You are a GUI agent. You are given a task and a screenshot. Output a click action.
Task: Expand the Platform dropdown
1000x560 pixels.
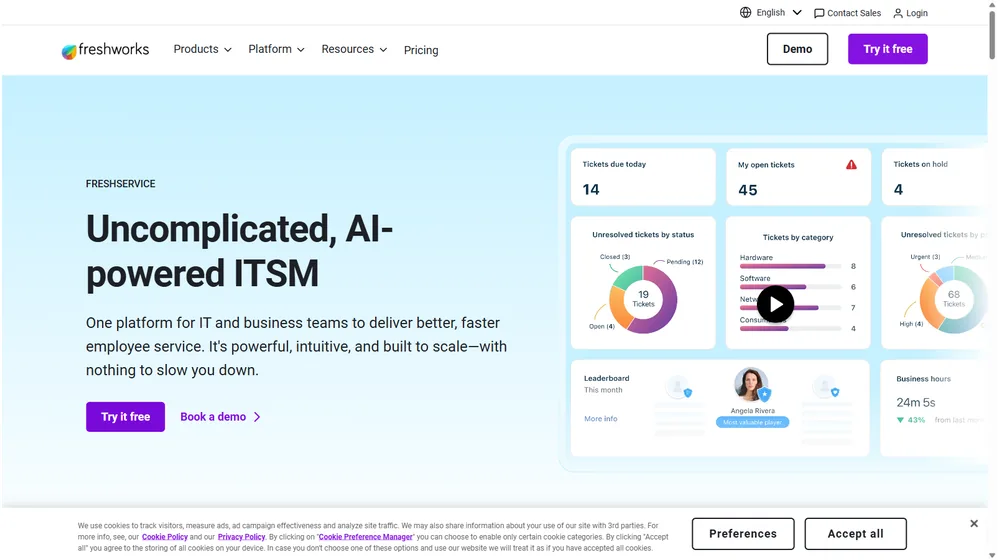(x=276, y=49)
